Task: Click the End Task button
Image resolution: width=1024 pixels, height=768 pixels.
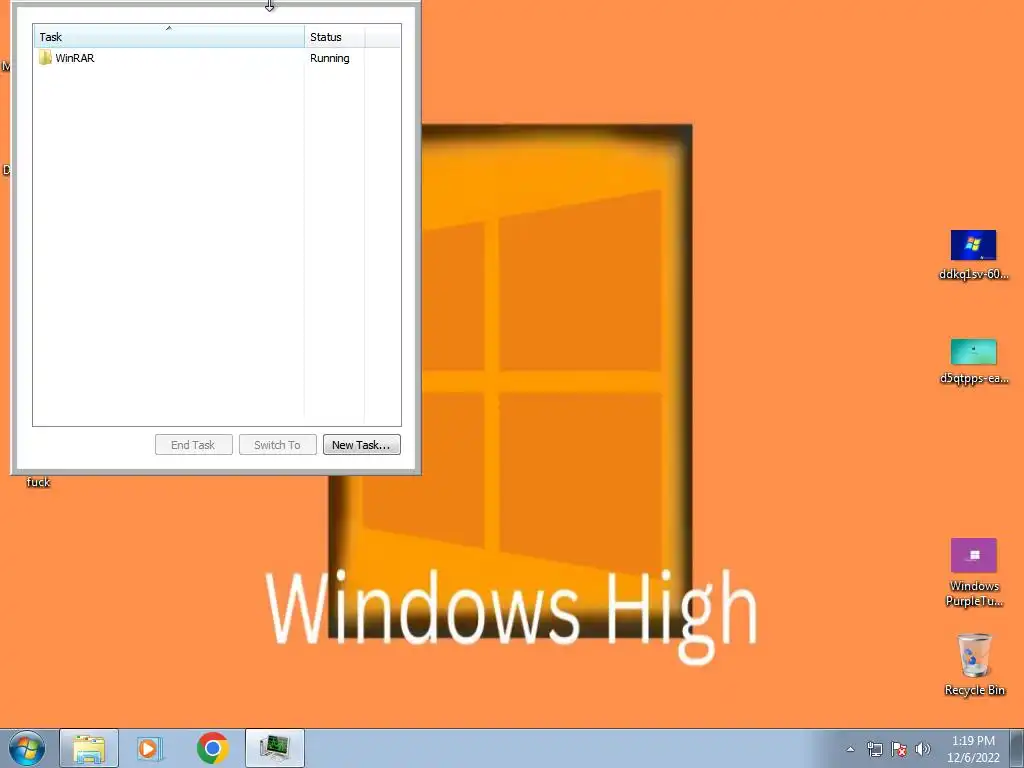Action: (193, 445)
